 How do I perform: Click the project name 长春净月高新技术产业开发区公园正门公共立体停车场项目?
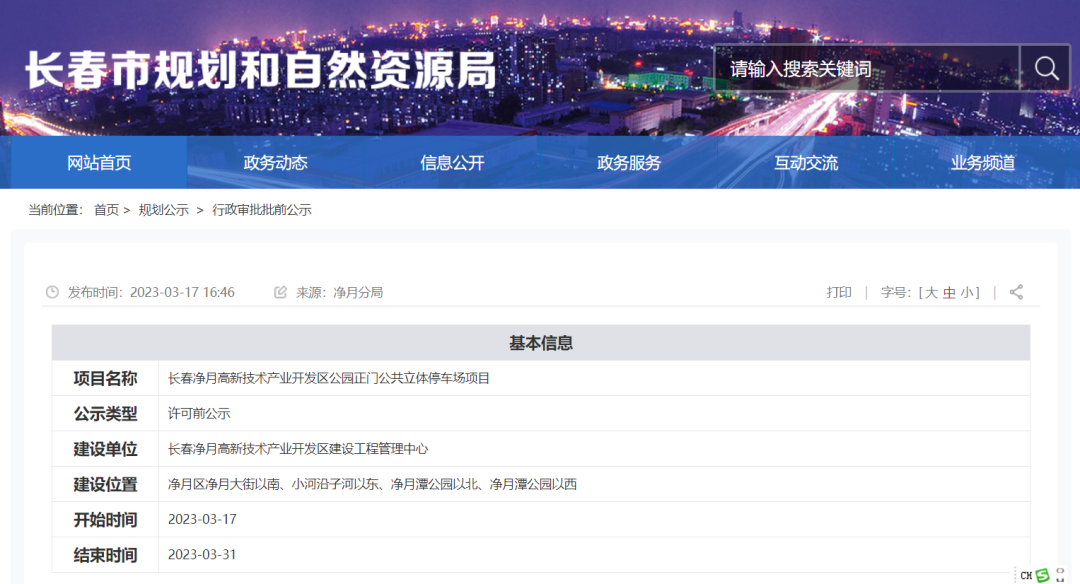329,378
